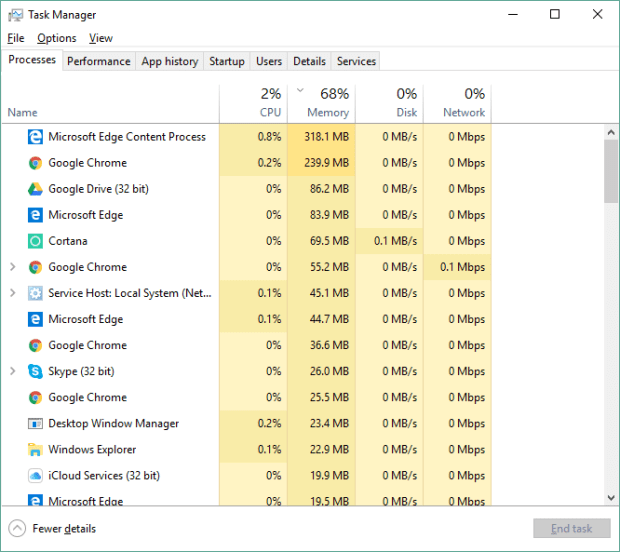Click the 318.1 MB memory cell

321,137
